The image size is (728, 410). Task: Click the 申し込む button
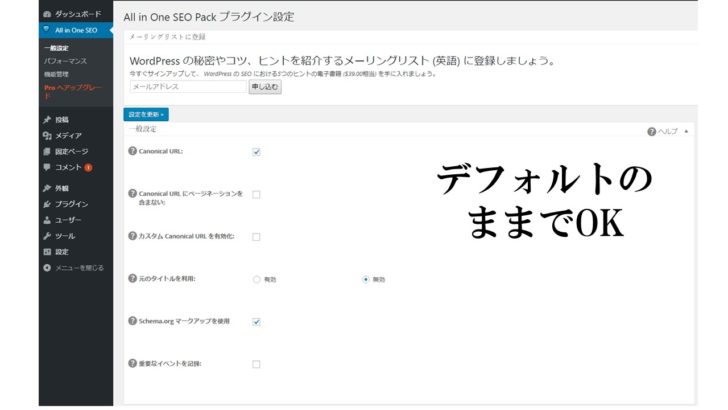[x=265, y=87]
